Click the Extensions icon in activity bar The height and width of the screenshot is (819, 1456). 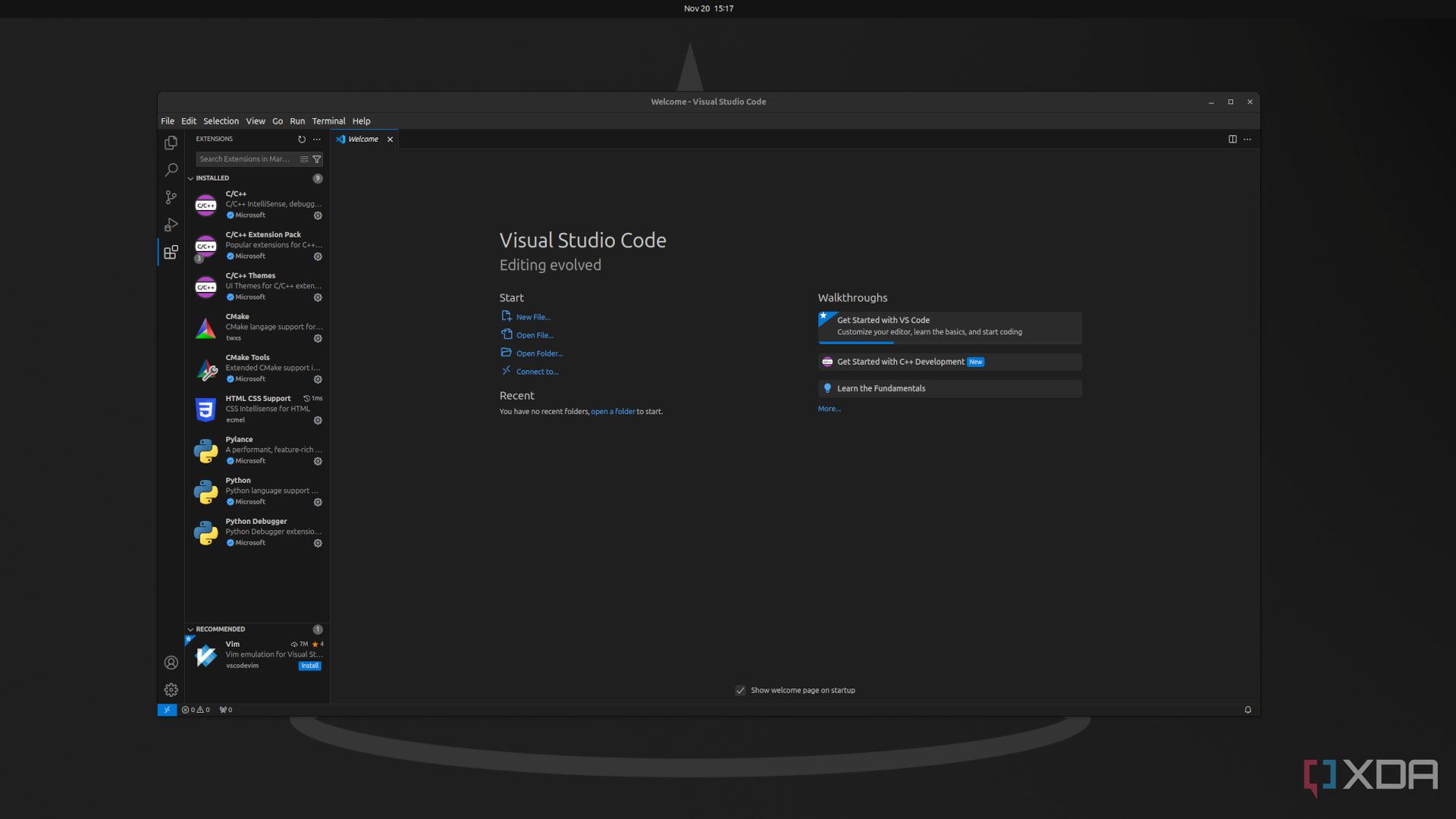coord(170,252)
